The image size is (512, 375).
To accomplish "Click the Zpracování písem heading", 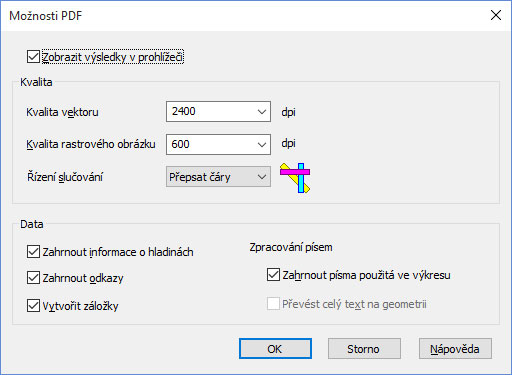I will (291, 247).
